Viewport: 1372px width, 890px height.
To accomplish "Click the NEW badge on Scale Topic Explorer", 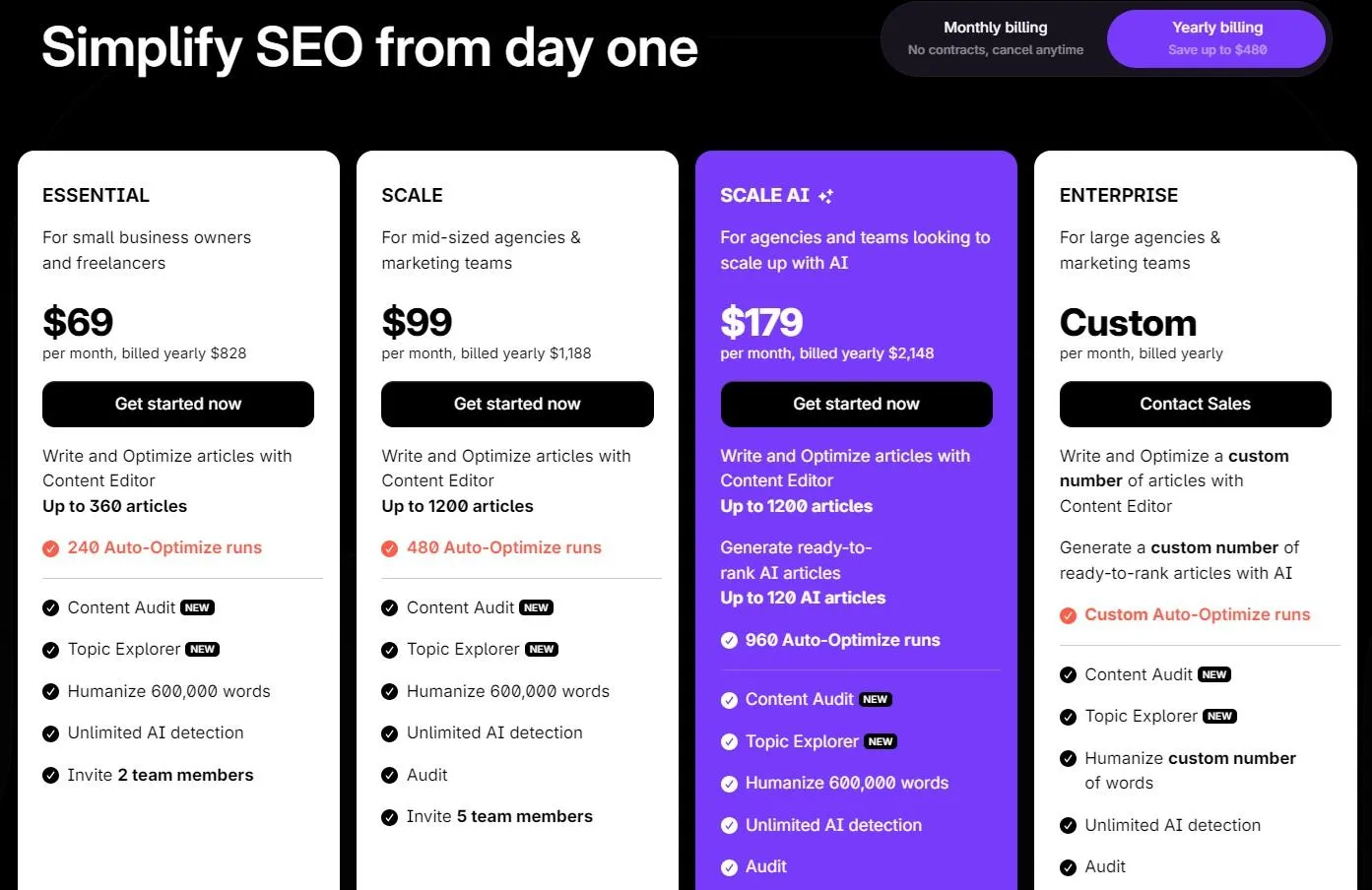I will 541,650.
